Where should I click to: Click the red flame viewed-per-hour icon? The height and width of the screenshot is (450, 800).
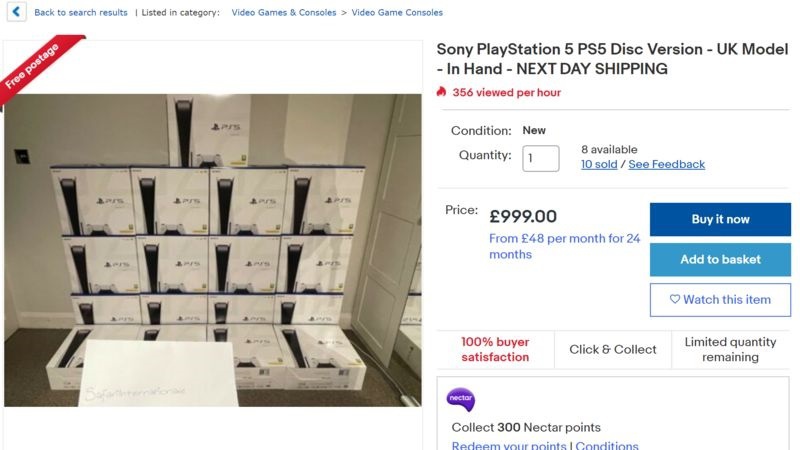(x=441, y=92)
